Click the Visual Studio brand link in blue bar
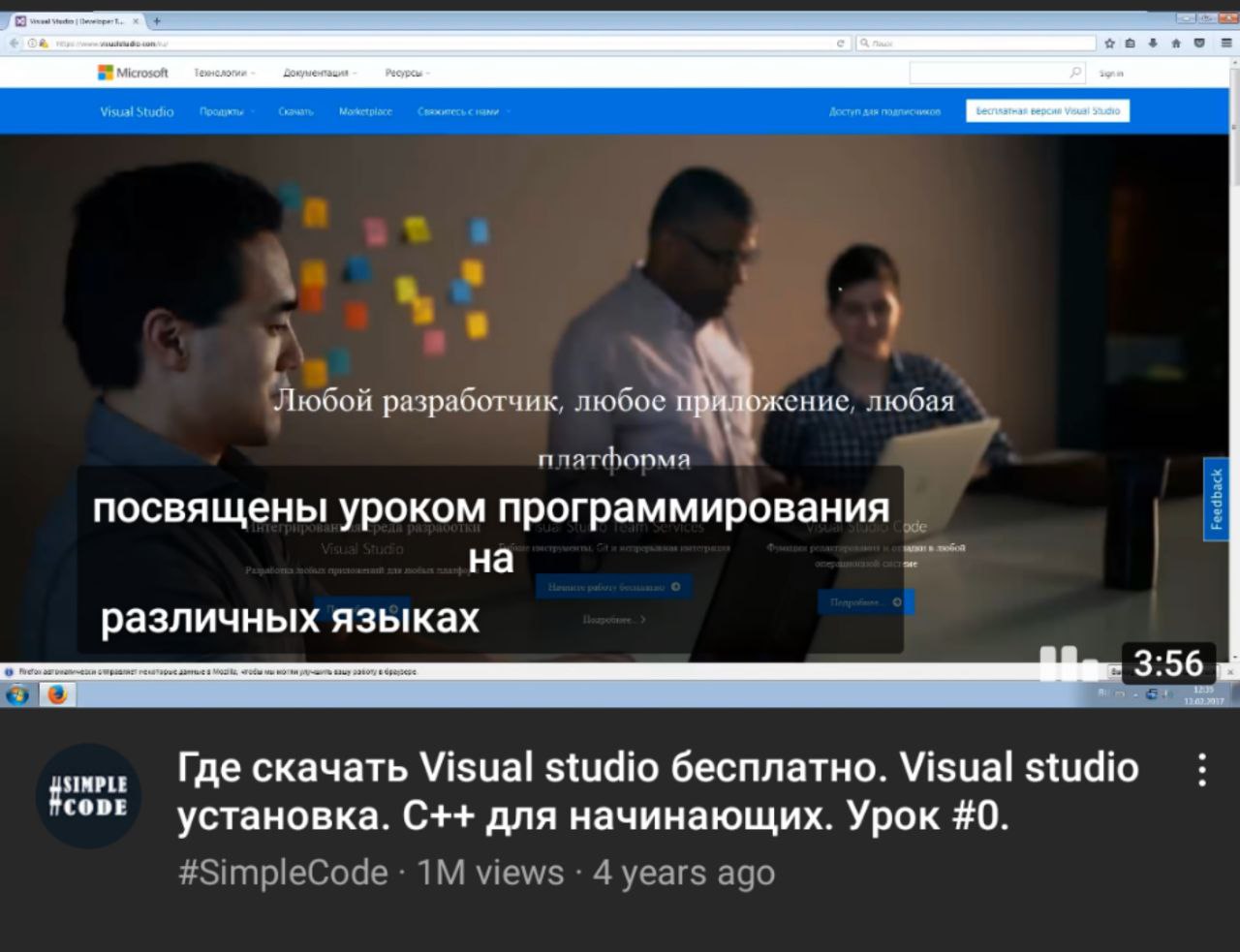Screen dimensions: 1240x952 [137, 111]
